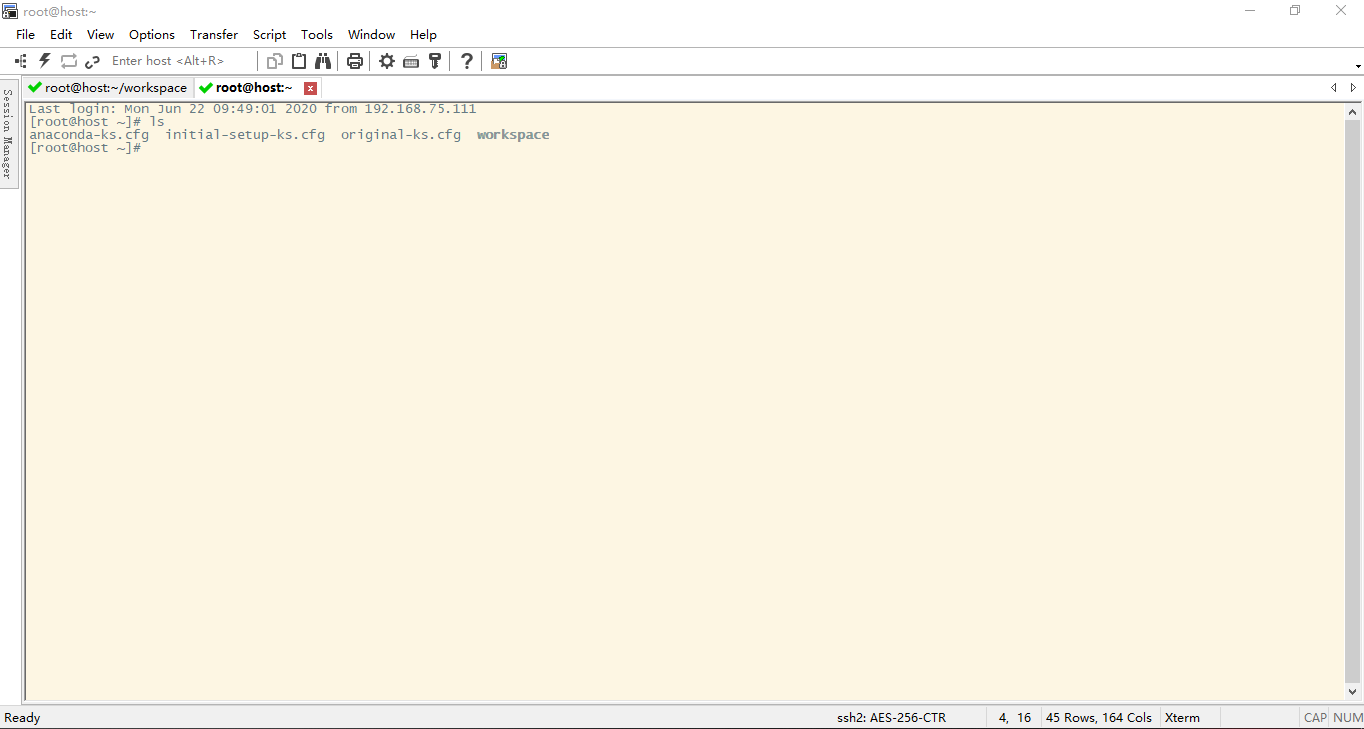Click initial-setup-ks.cfg in terminal output
Screen dimensions: 1364x729
coord(245,135)
